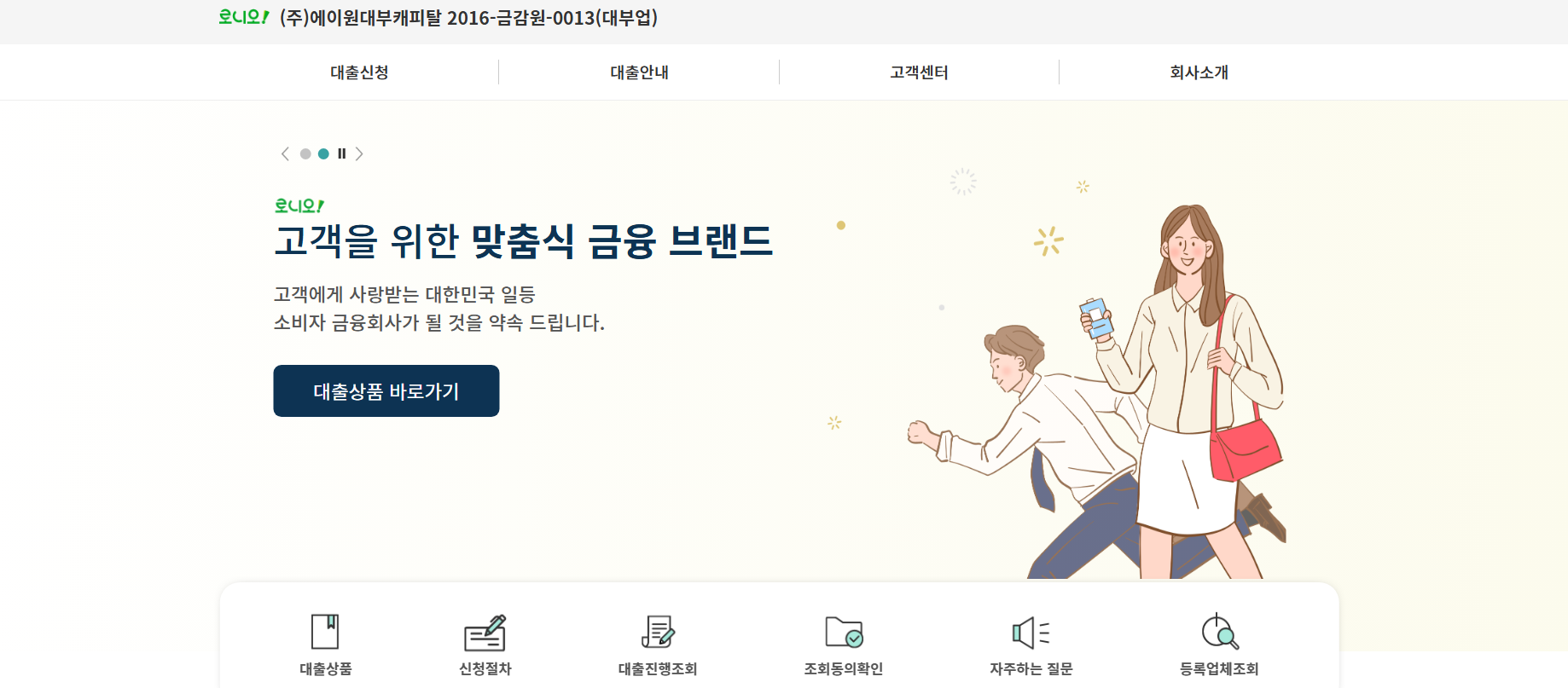Open the 신청절차 pencil-form icon

pyautogui.click(x=485, y=633)
